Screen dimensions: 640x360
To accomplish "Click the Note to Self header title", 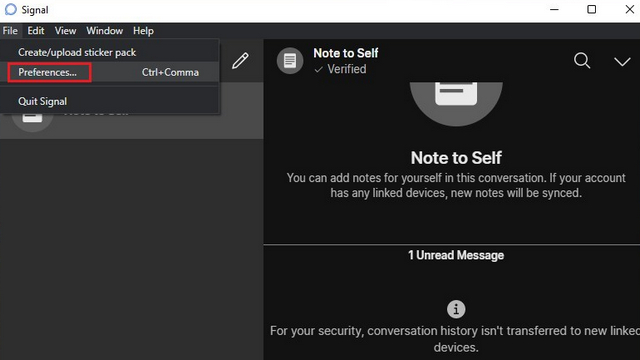I will click(346, 53).
